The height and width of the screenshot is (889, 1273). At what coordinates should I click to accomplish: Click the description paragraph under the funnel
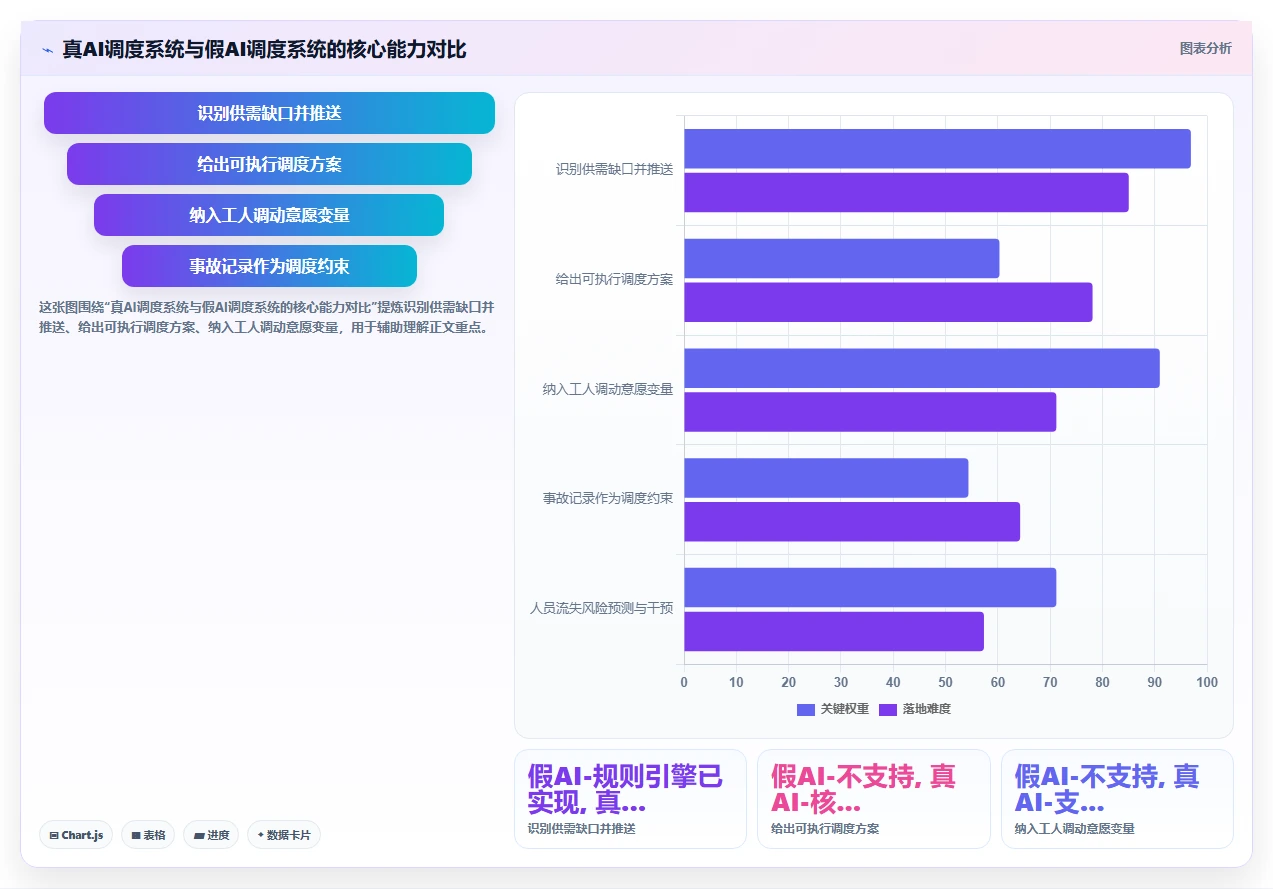(266, 317)
